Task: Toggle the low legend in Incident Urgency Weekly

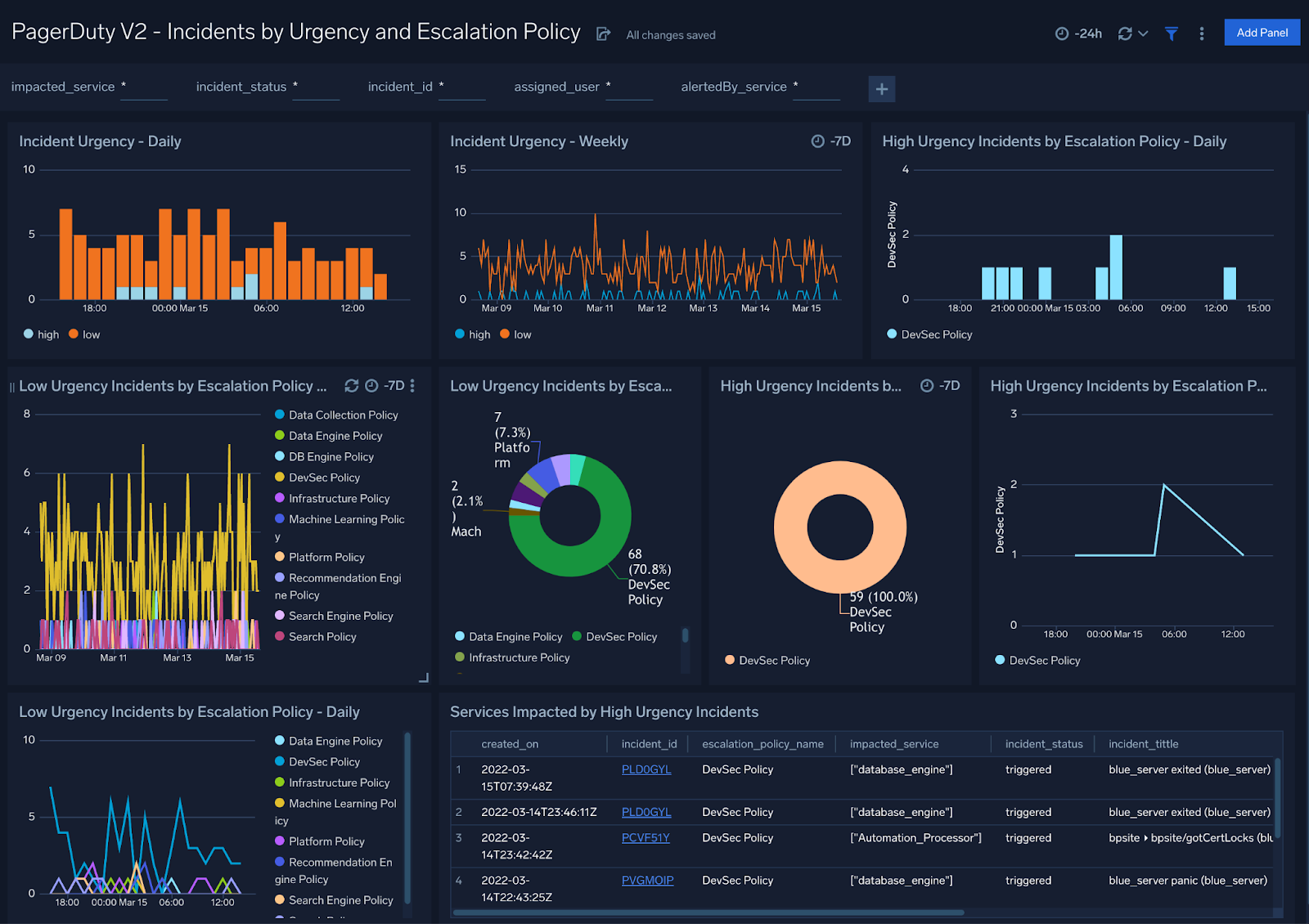Action: coord(515,334)
